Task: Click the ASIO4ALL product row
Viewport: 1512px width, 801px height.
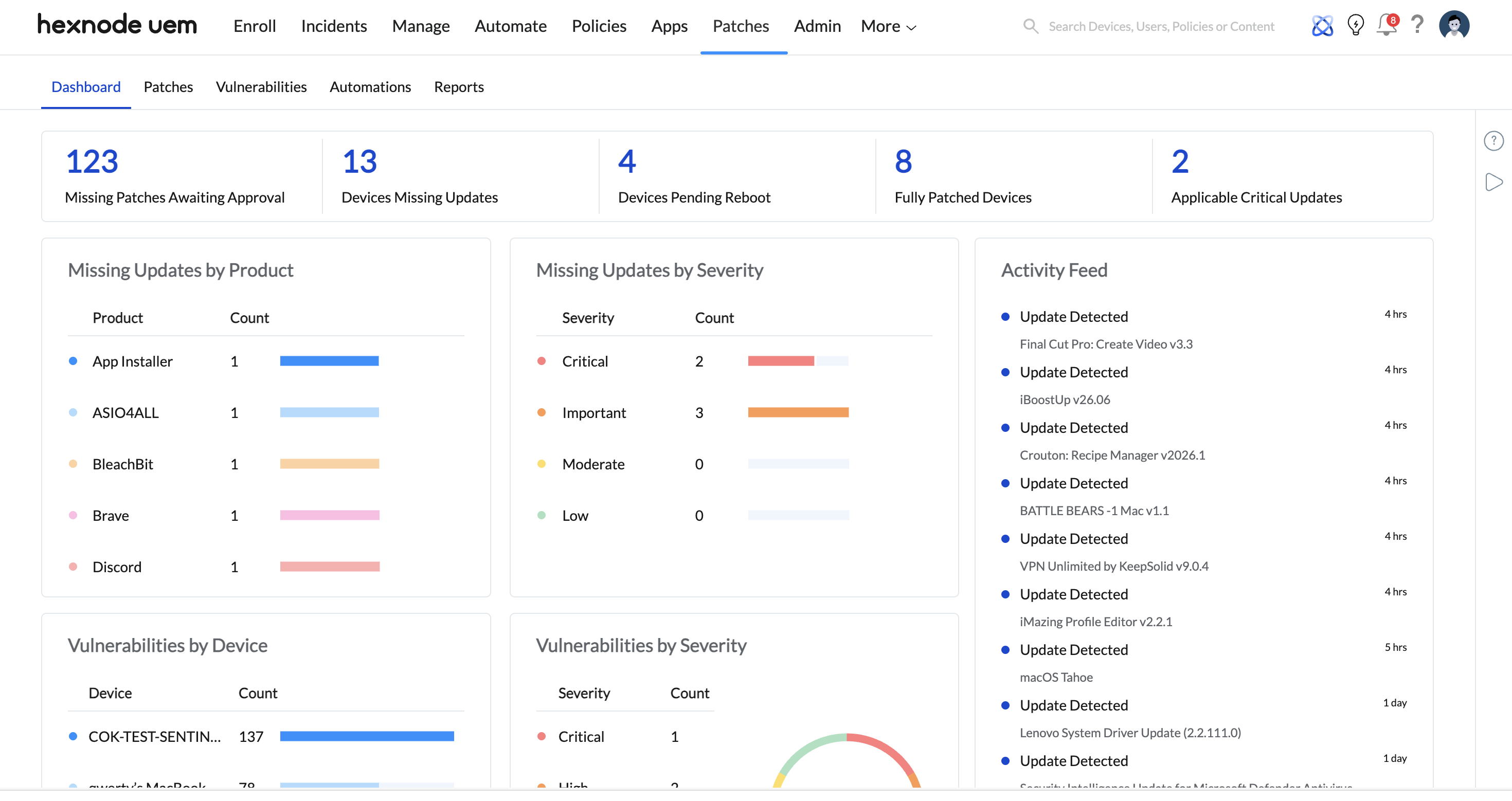Action: (x=266, y=413)
